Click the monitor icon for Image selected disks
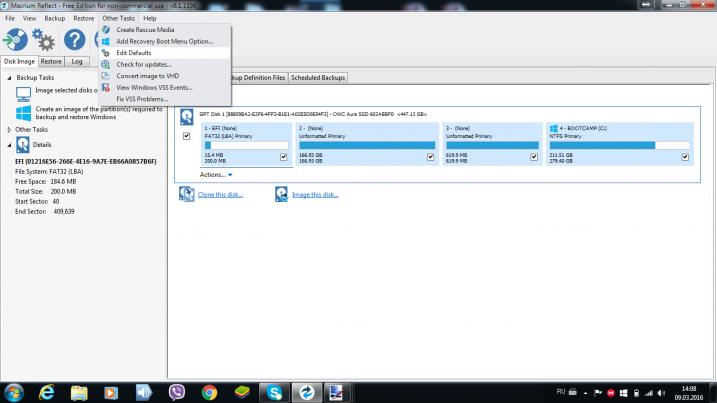Image resolution: width=717 pixels, height=403 pixels. [x=23, y=94]
